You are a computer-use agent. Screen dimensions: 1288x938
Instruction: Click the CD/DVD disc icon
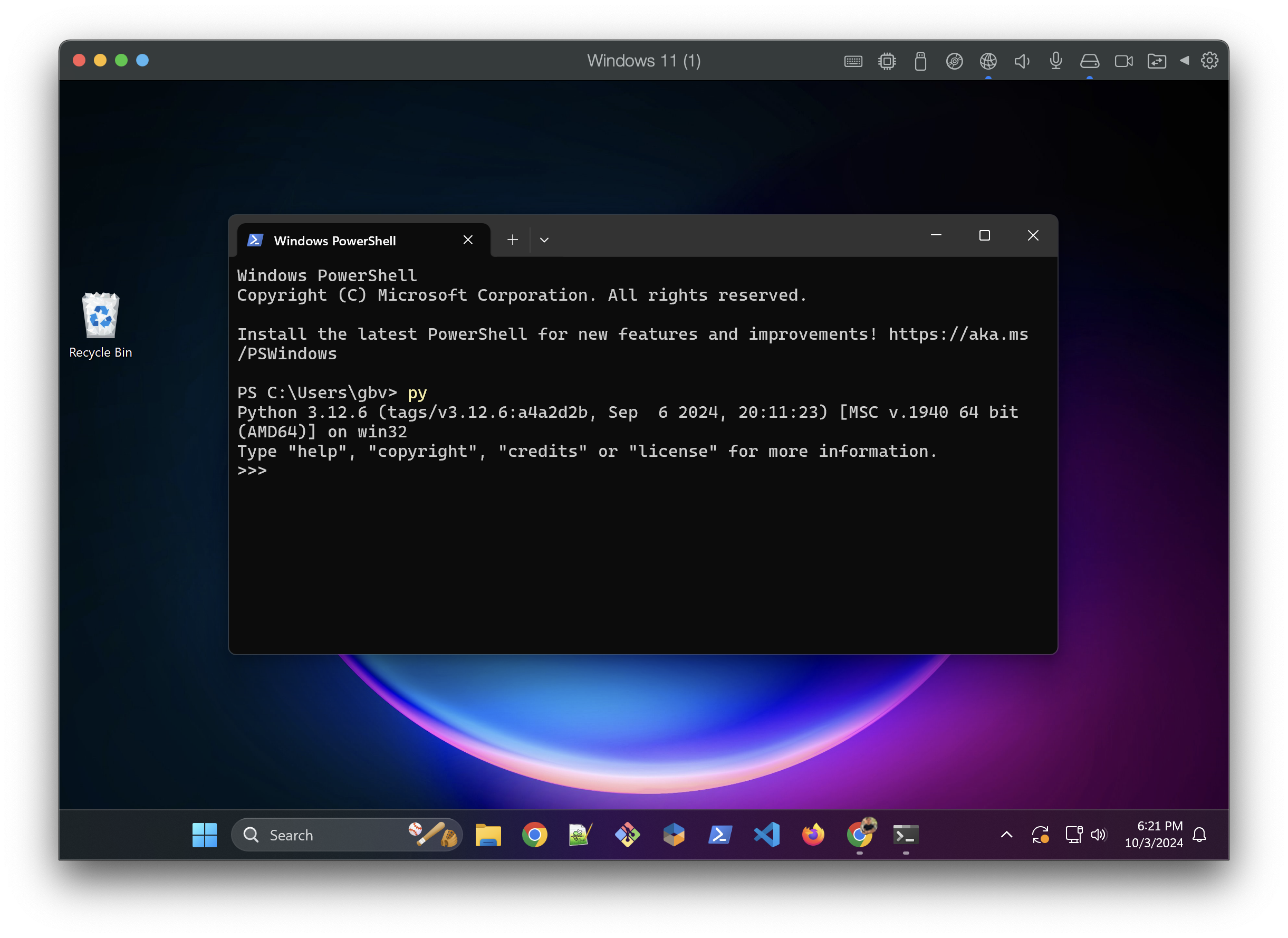[954, 61]
